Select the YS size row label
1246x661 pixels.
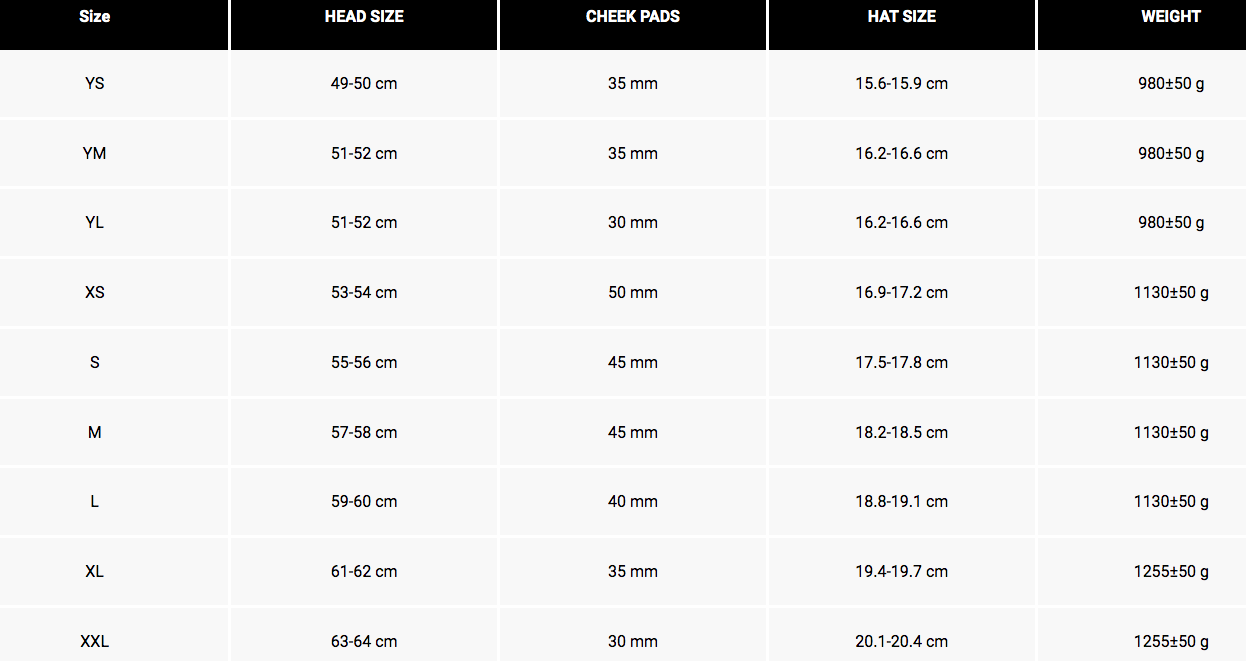[x=95, y=84]
